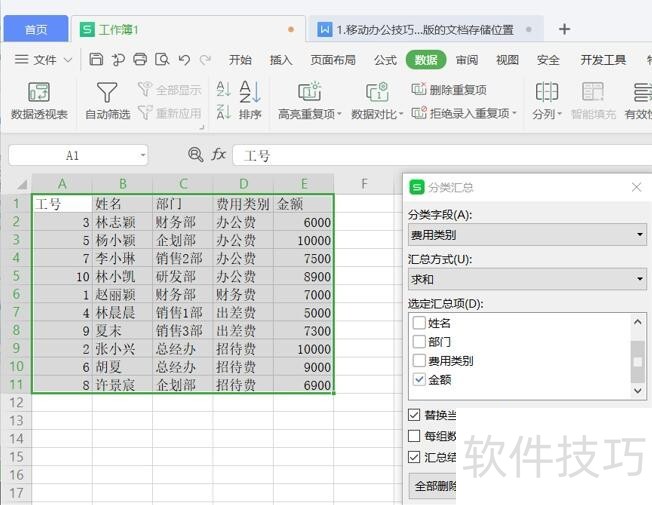Click 高亮重复项 highlight duplicates
The height and width of the screenshot is (505, 652).
[309, 101]
